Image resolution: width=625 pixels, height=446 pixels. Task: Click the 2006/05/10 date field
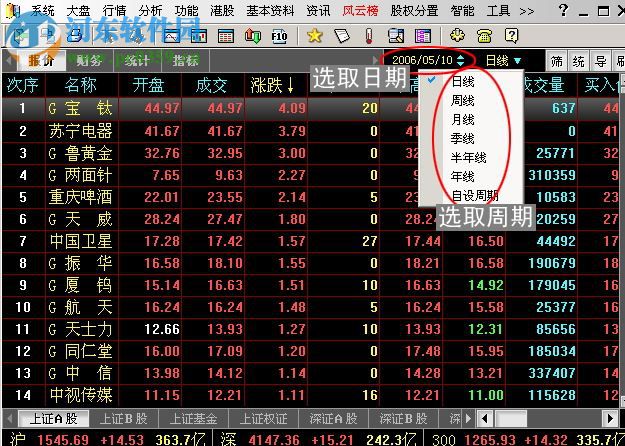422,60
